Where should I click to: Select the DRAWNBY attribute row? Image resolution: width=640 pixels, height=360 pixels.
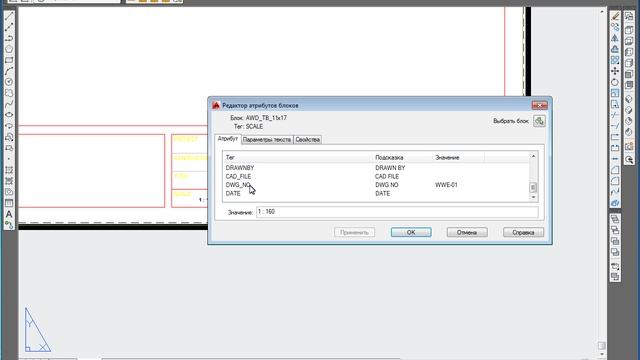click(376, 168)
